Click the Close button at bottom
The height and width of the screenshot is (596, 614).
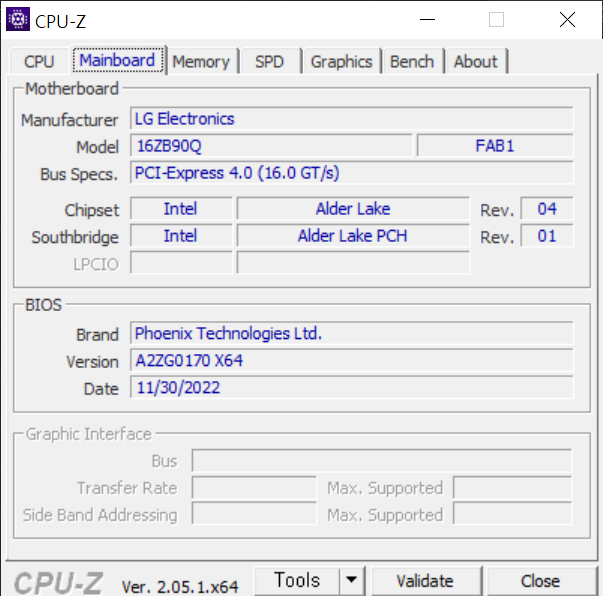point(540,581)
